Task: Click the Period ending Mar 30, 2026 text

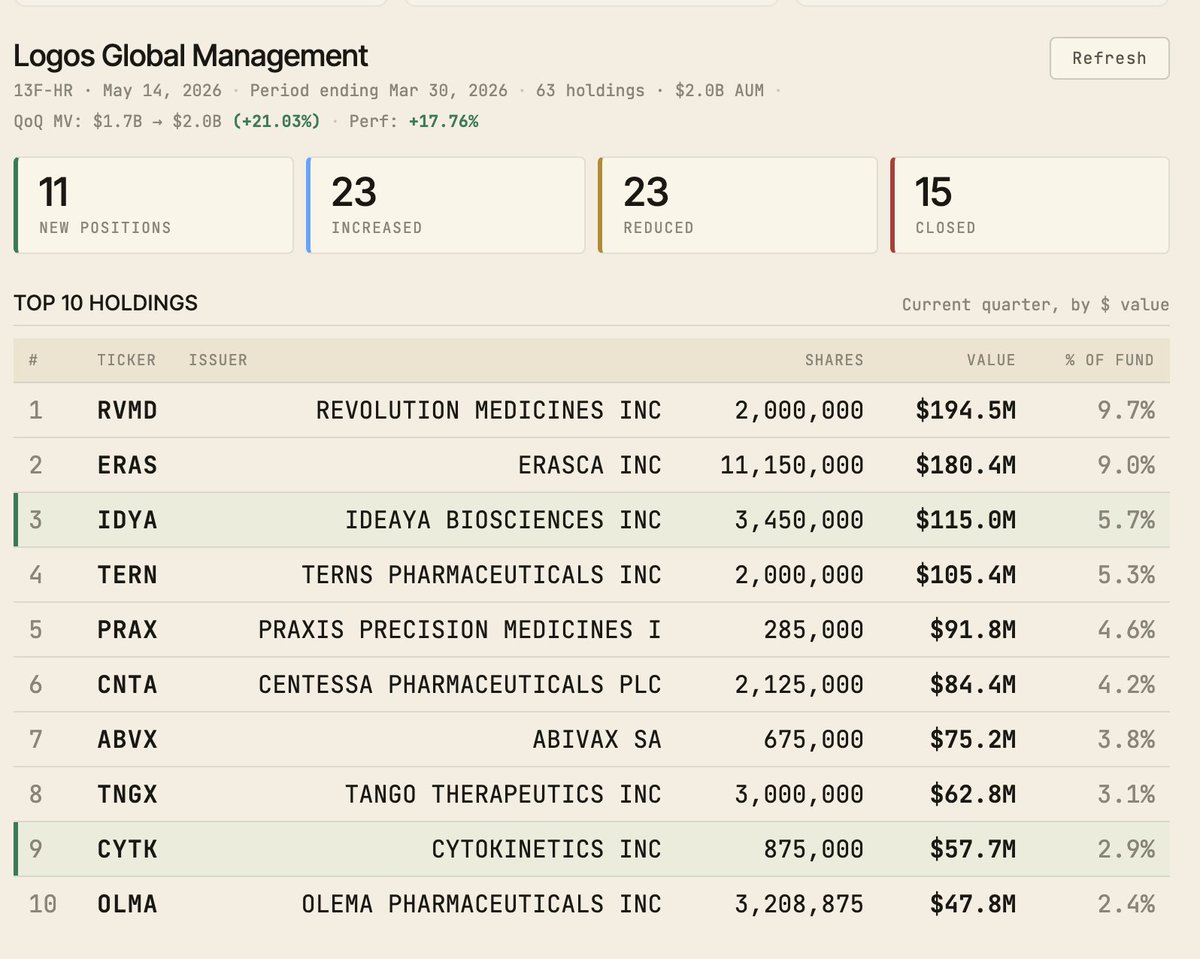Action: coord(379,90)
